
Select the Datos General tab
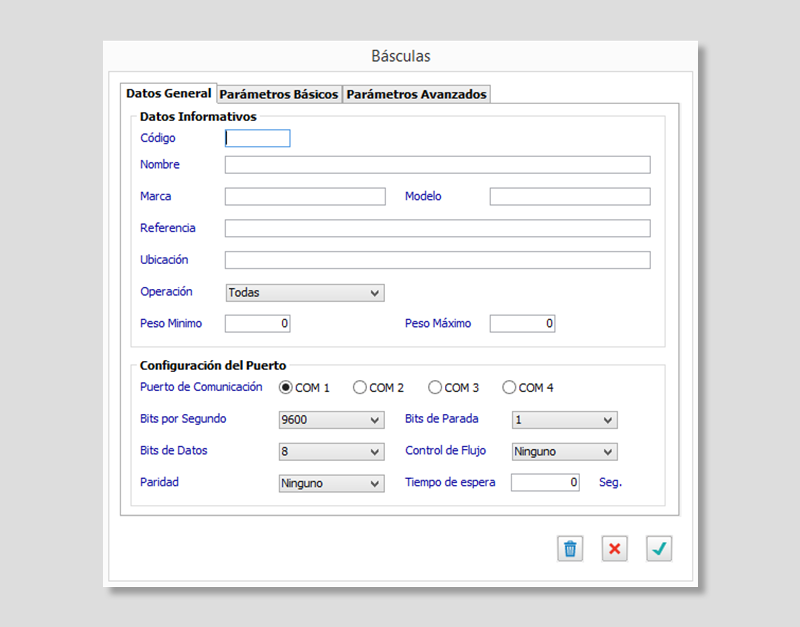point(168,93)
